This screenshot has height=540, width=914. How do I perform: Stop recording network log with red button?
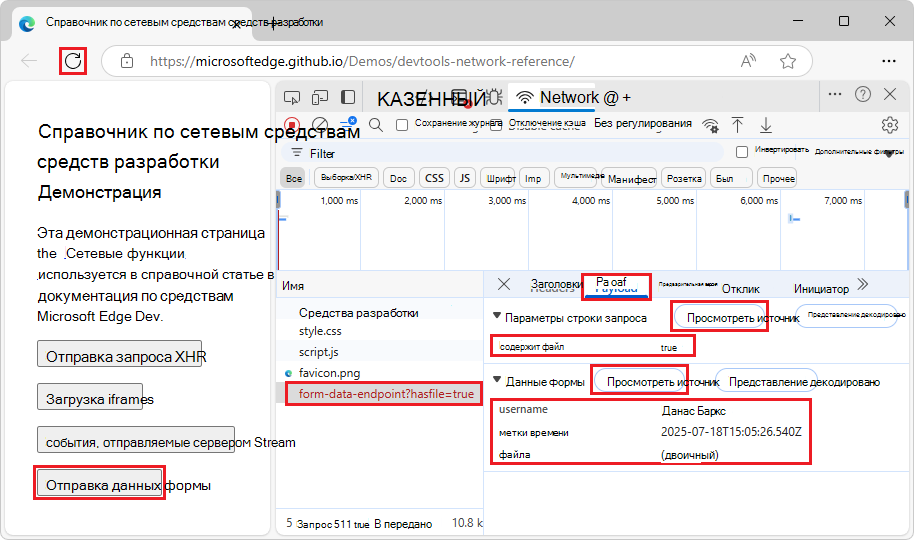(x=292, y=125)
